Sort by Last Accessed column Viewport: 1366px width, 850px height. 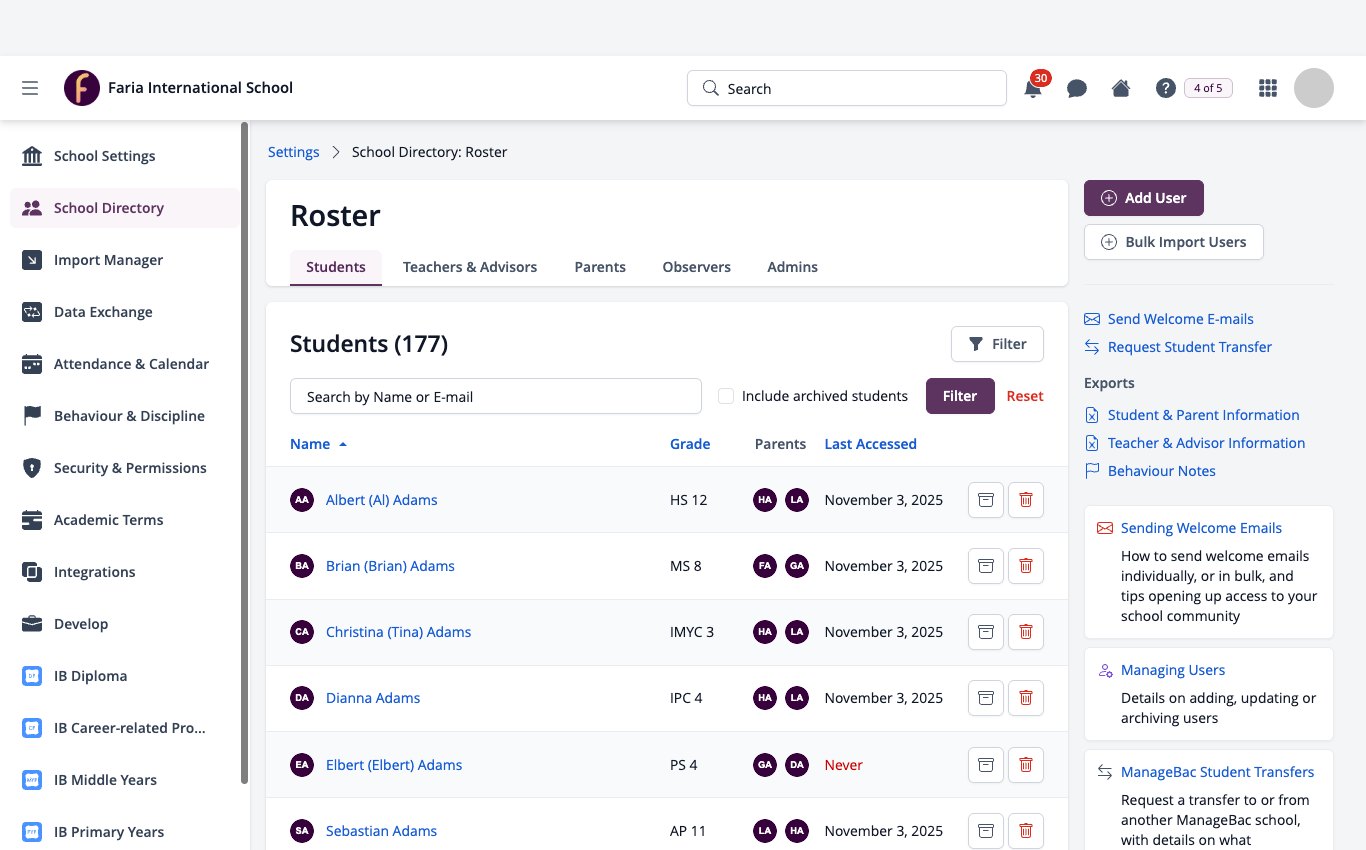pos(870,444)
